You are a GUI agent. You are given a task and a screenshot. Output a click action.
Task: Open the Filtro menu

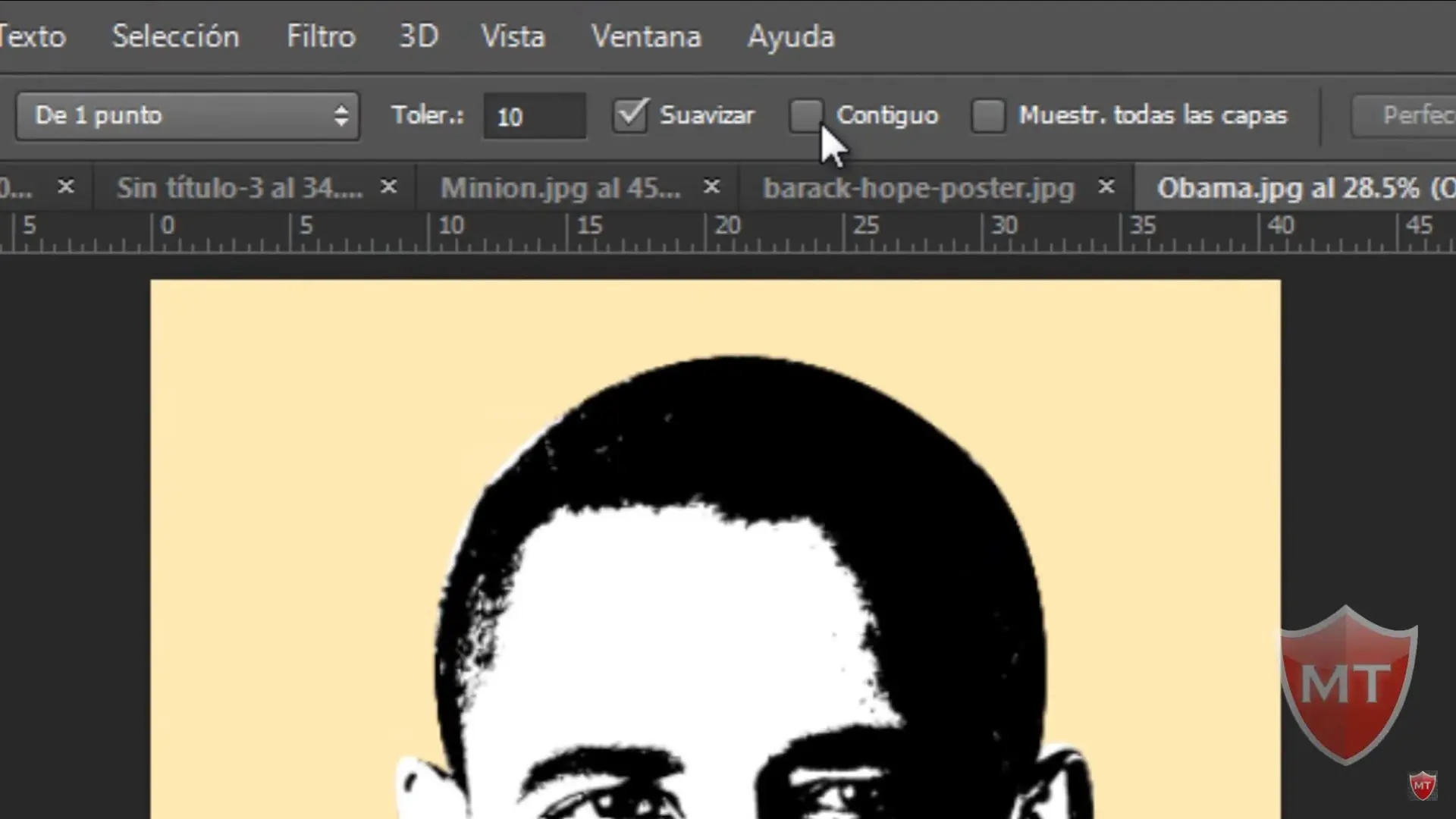pos(321,36)
